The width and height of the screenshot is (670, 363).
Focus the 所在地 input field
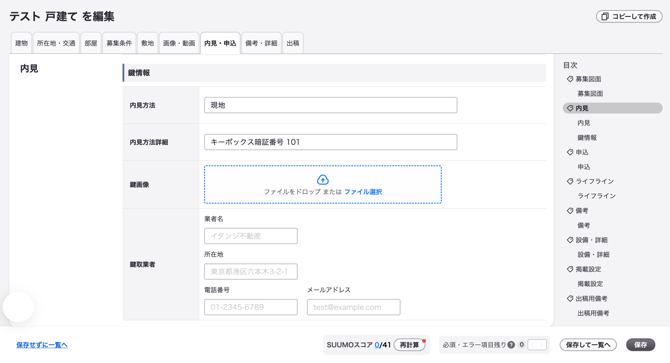click(251, 271)
